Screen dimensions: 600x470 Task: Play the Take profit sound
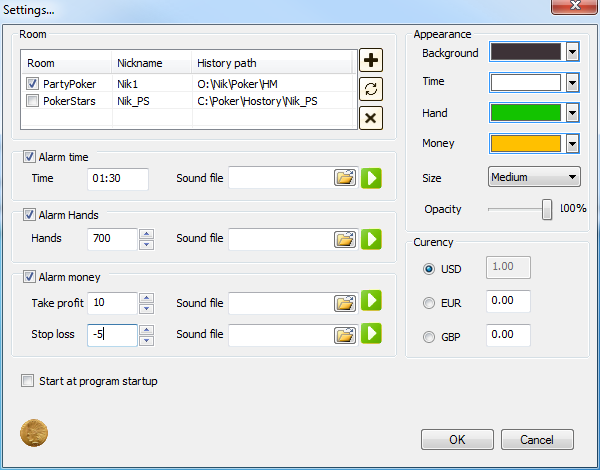tap(372, 302)
